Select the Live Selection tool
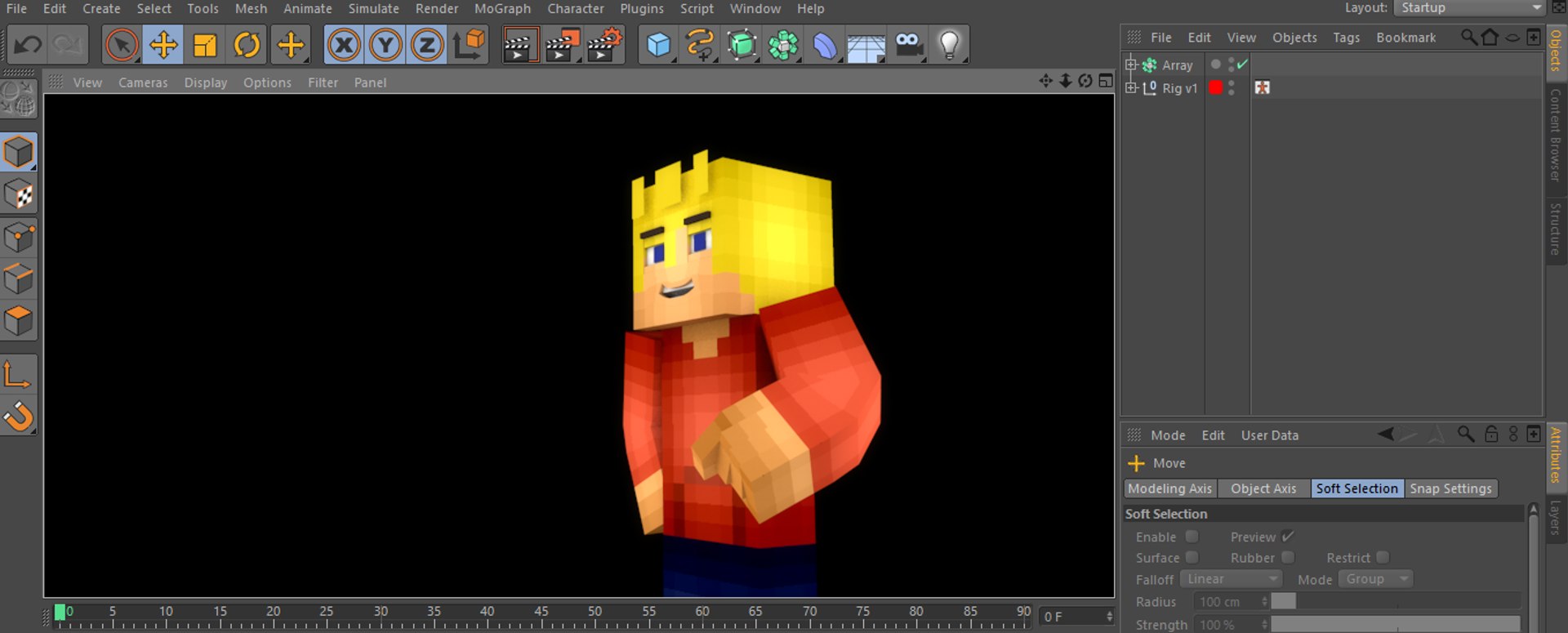The width and height of the screenshot is (1568, 633). [122, 44]
